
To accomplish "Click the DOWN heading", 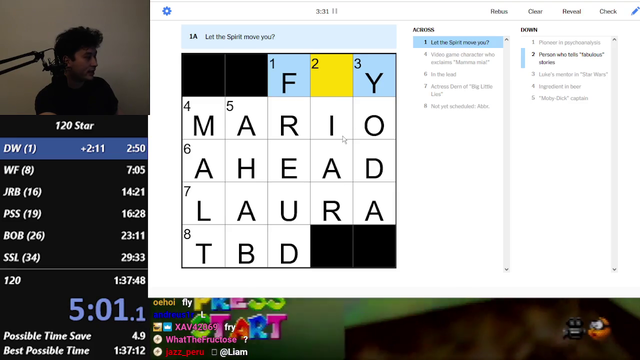I will click(x=529, y=30).
